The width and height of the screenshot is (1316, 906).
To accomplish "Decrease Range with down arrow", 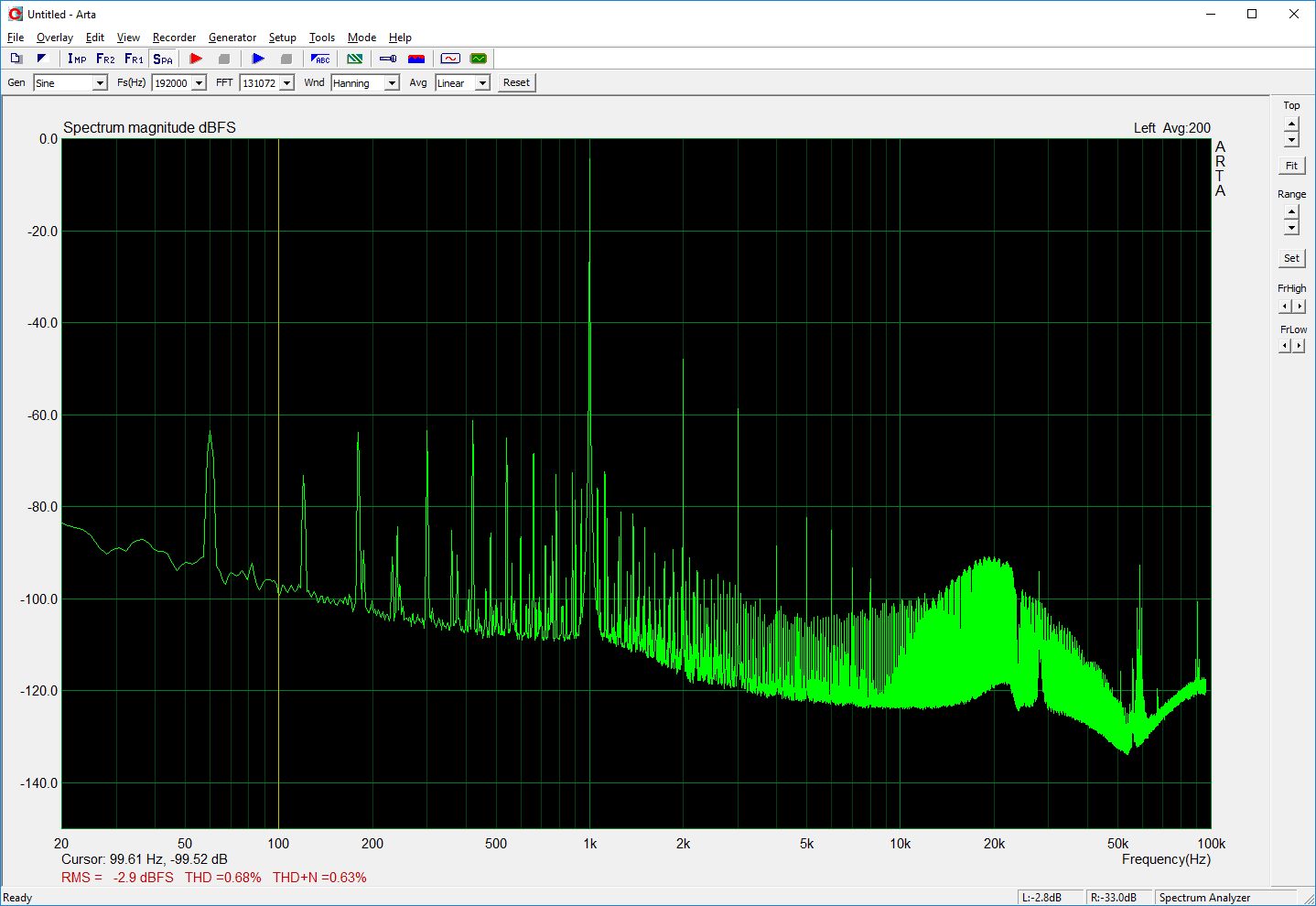I will 1291,228.
